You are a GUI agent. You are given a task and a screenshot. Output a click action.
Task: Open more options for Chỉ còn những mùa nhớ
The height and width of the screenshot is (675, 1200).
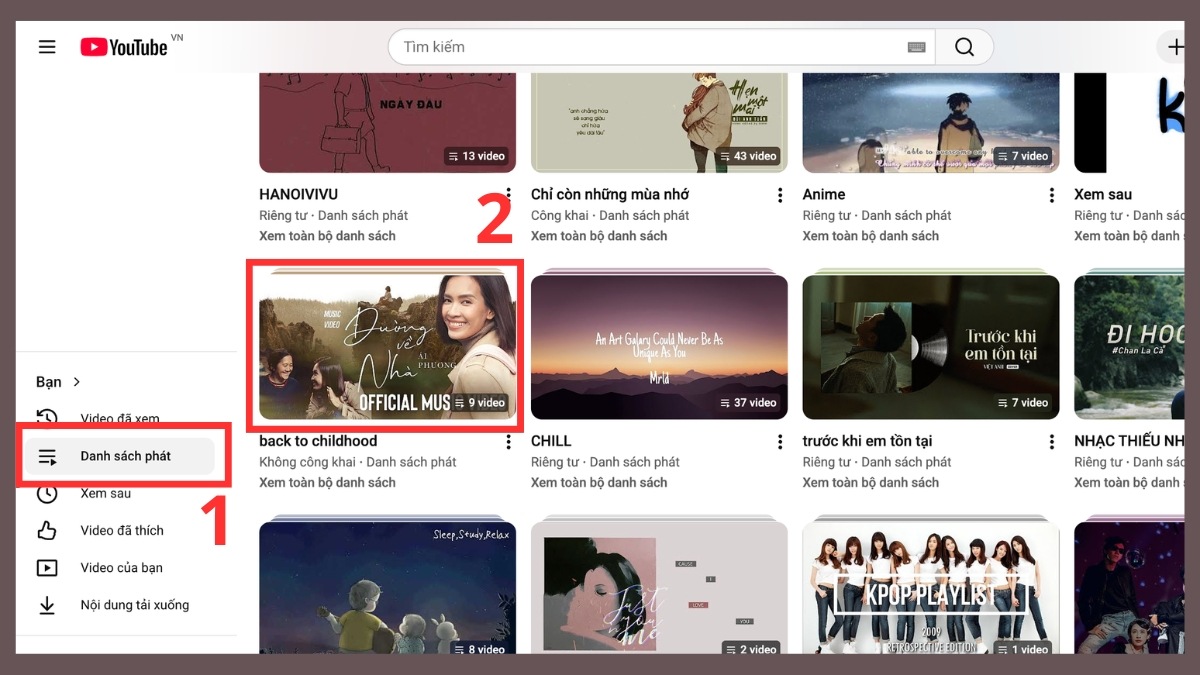[x=780, y=195]
